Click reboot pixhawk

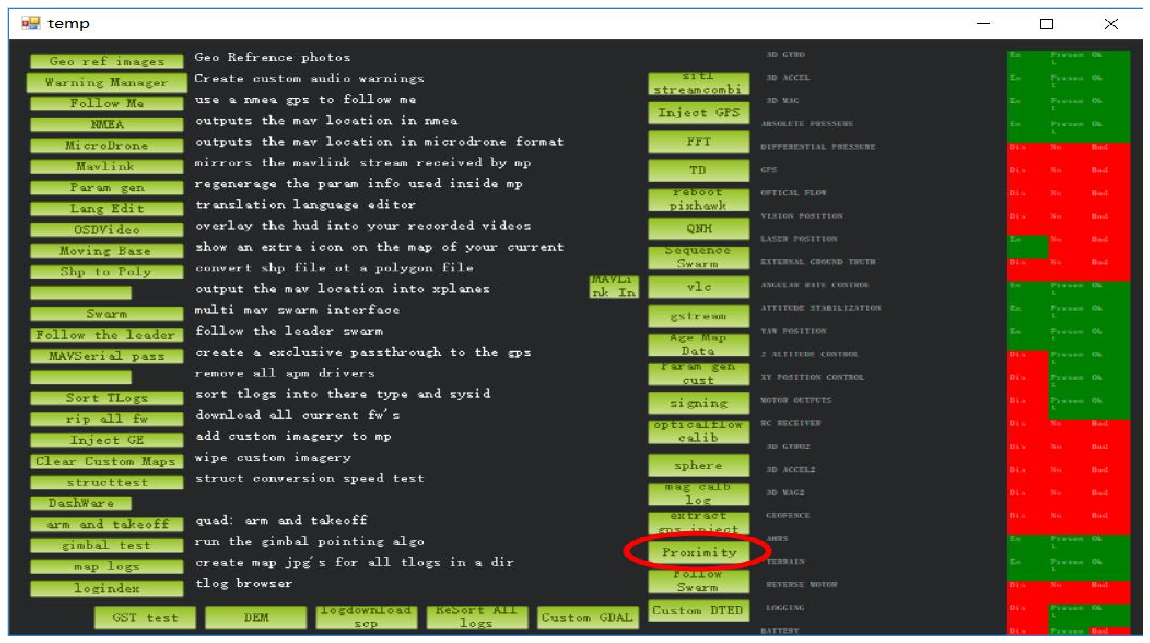click(x=698, y=199)
